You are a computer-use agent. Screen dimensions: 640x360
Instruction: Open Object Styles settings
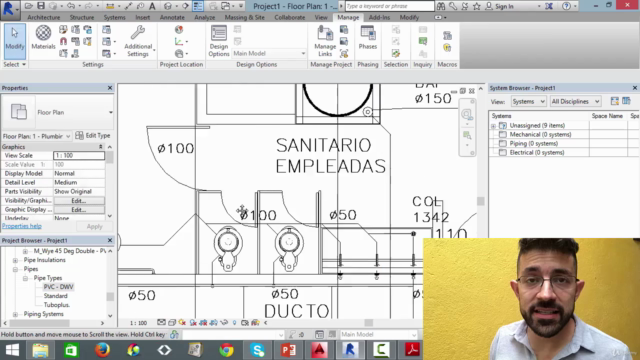point(63,29)
